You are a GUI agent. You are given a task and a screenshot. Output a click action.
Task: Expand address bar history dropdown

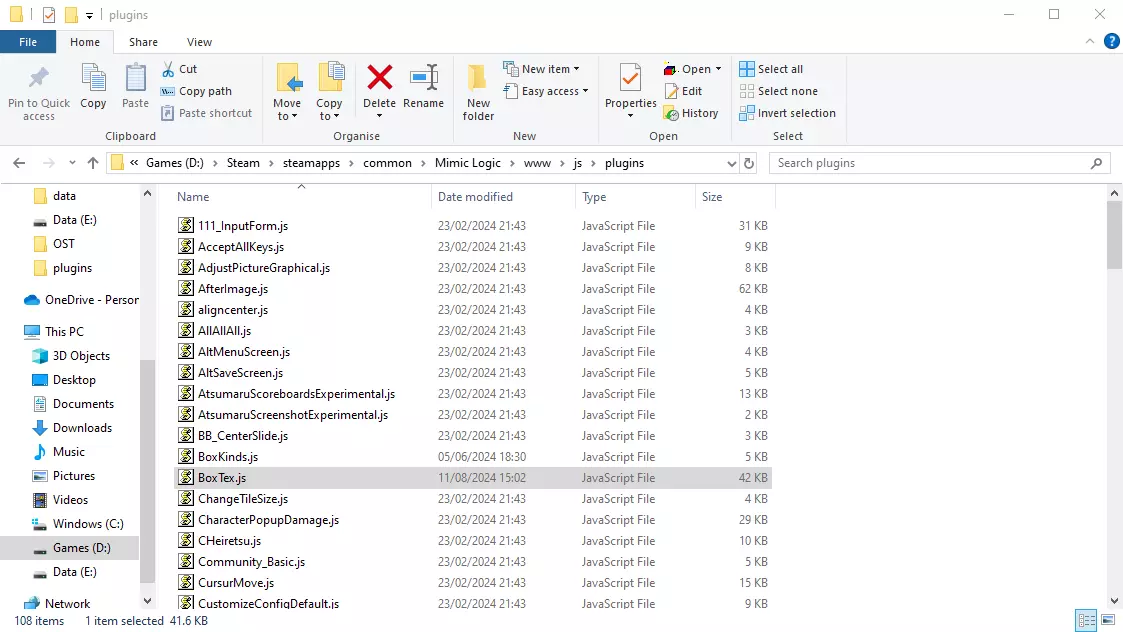(731, 163)
